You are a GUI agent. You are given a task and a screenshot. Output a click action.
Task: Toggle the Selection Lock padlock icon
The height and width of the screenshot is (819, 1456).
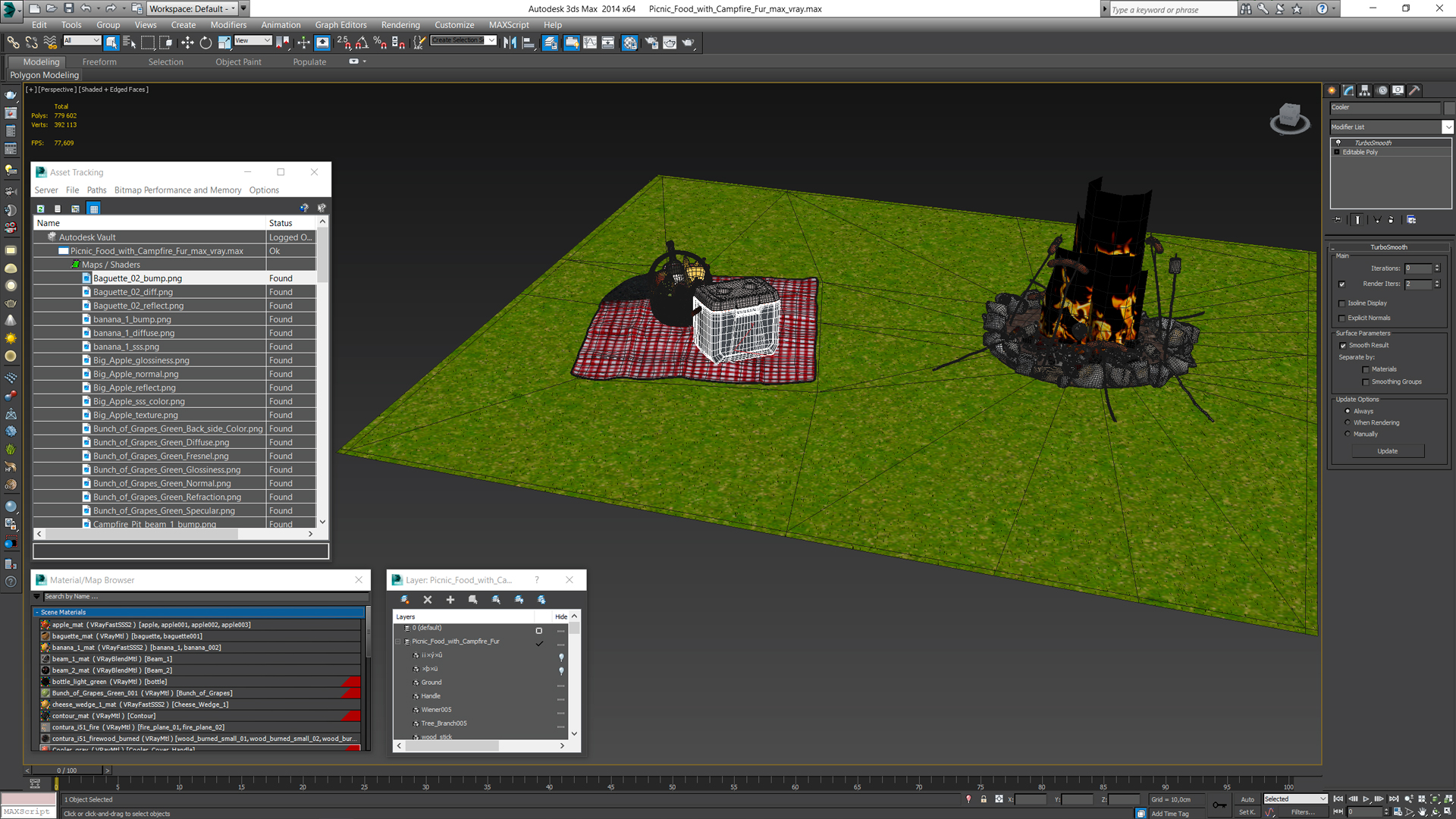pos(984,799)
